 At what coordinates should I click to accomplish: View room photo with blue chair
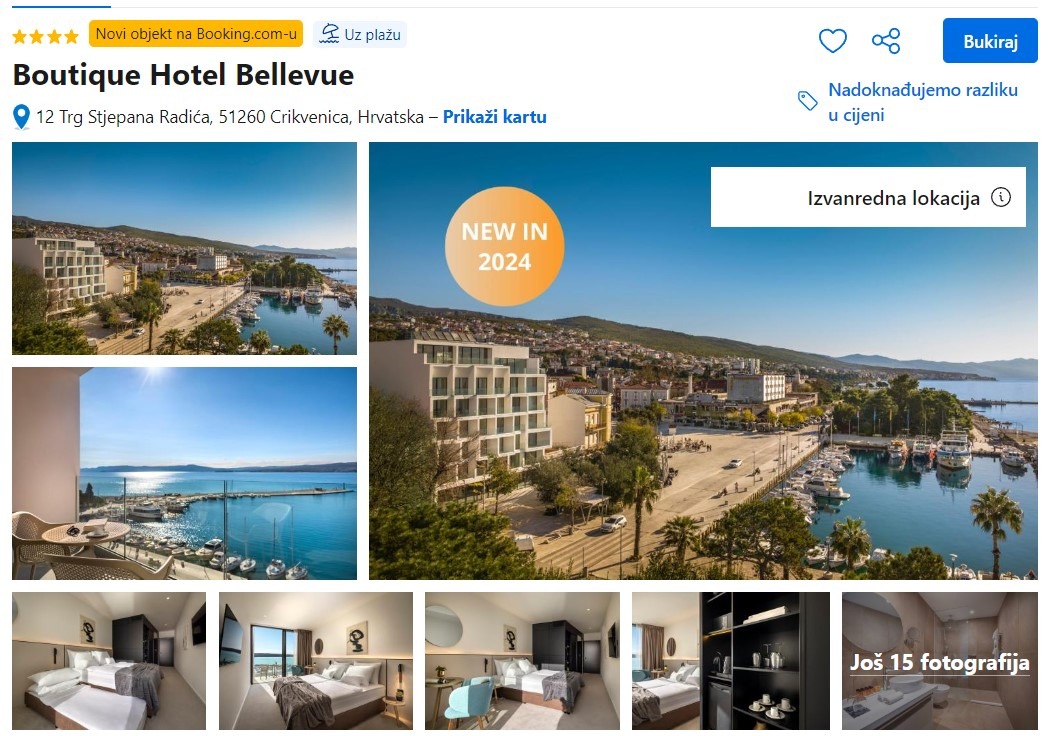click(522, 660)
